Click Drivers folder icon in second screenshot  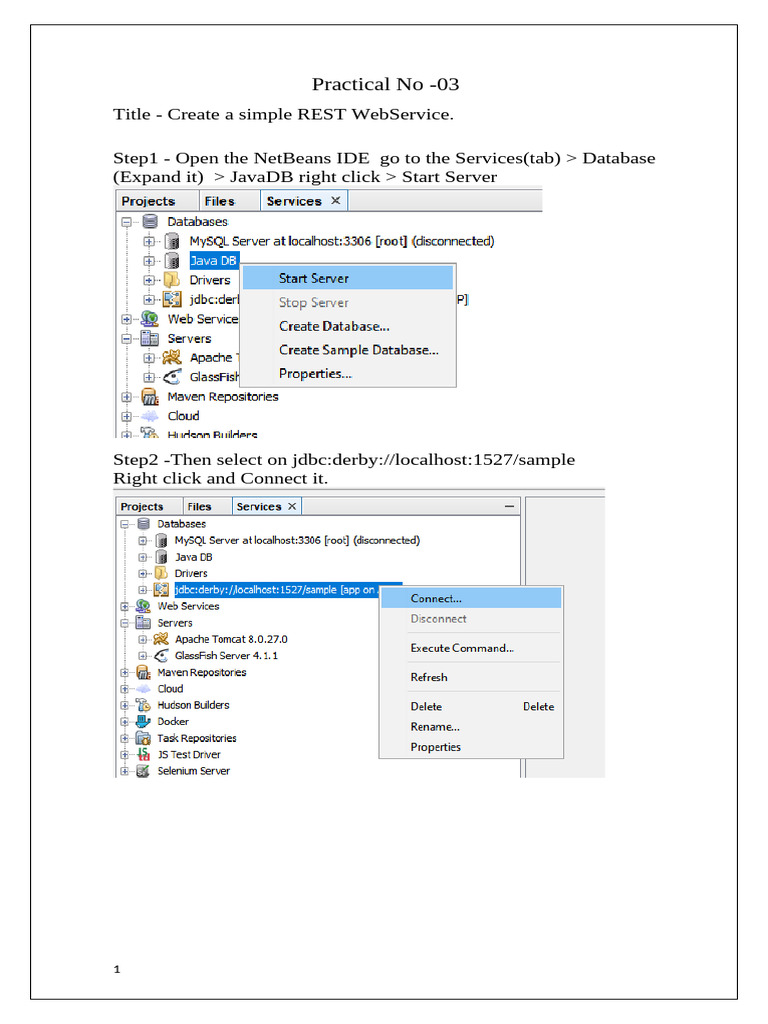coord(161,573)
